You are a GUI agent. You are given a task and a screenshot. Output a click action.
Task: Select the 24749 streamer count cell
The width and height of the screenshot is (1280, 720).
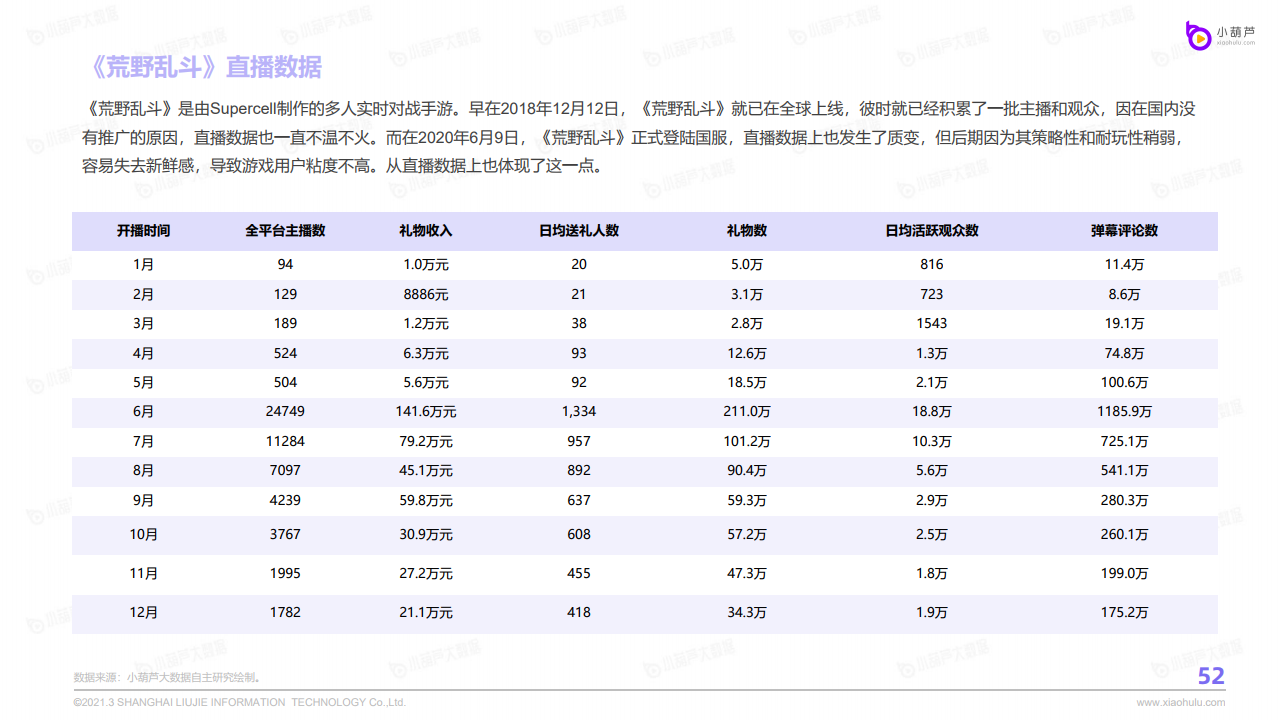click(x=285, y=412)
